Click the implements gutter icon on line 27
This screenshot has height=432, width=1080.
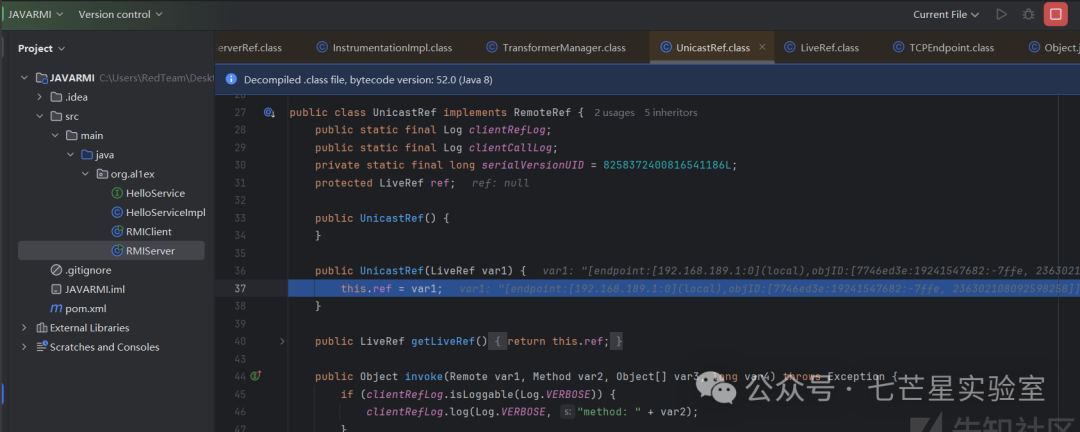(x=269, y=112)
